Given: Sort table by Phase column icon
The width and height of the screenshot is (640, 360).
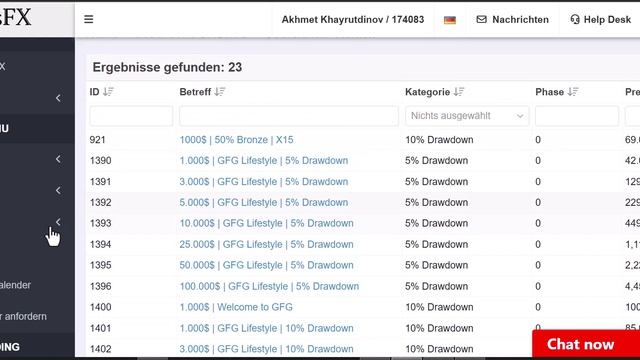Looking at the screenshot, I should tap(573, 92).
